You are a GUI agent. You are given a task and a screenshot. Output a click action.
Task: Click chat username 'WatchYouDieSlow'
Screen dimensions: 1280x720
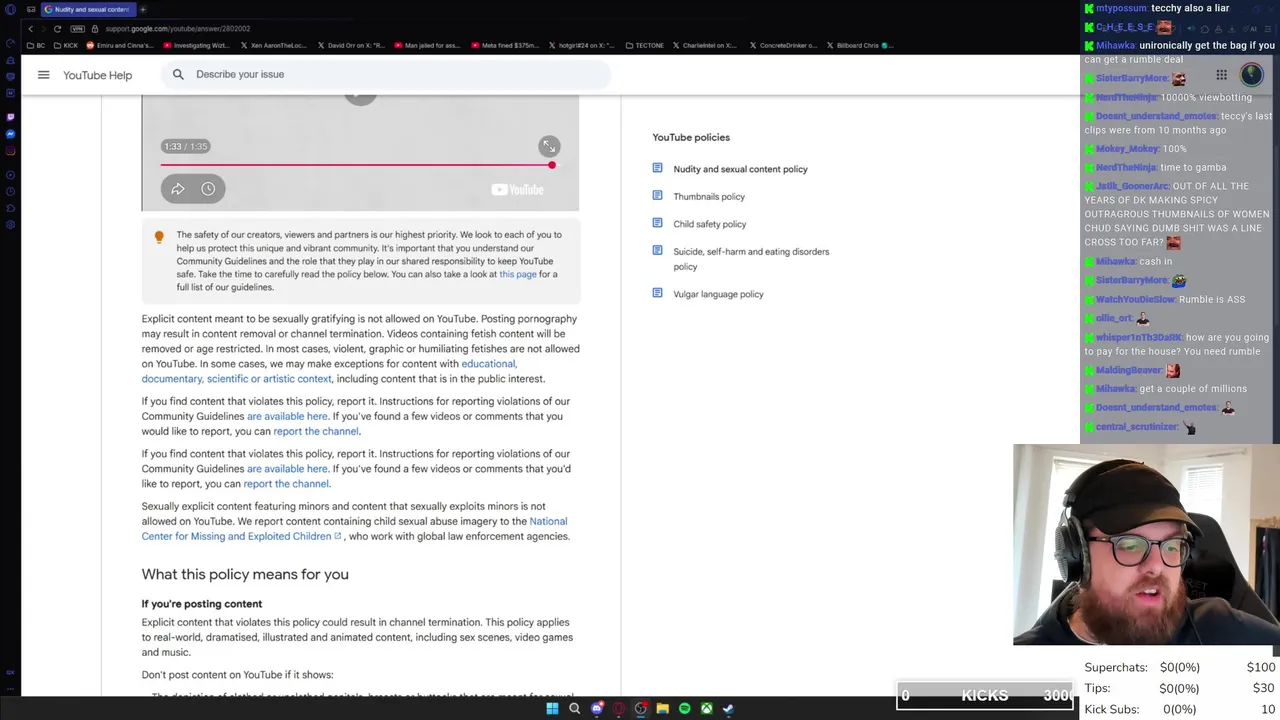[1135, 300]
